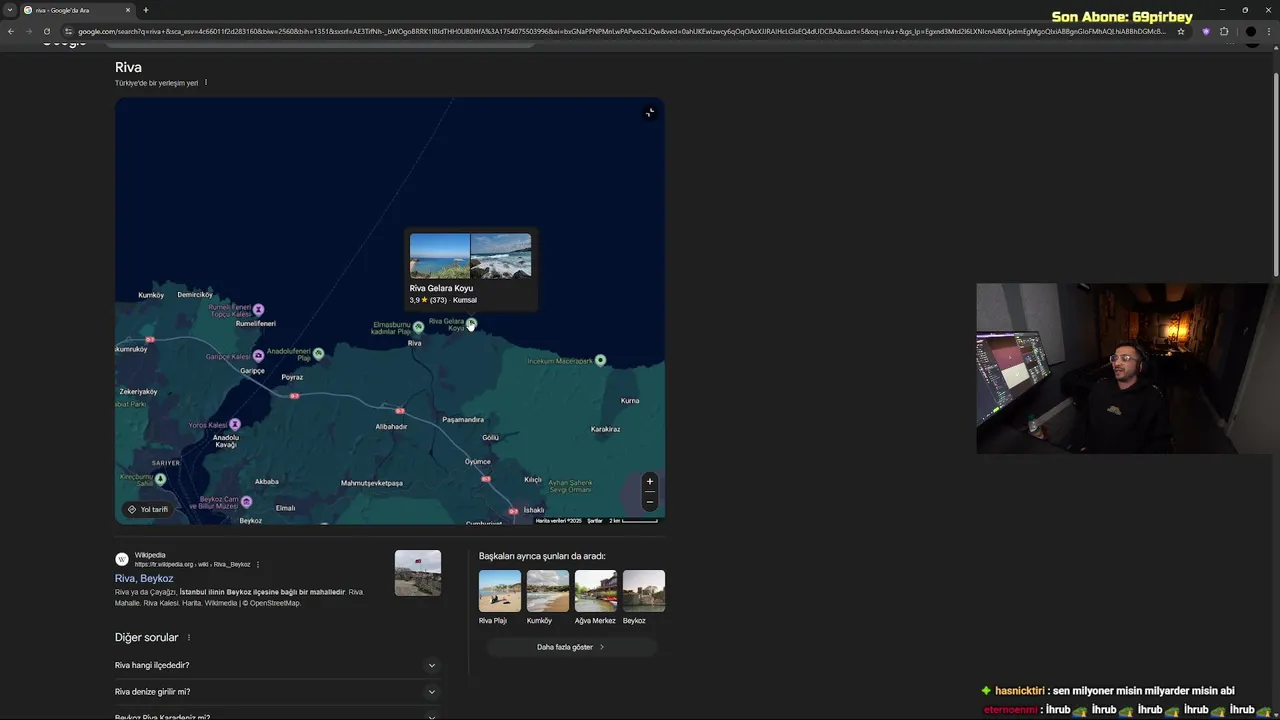Image resolution: width=1280 pixels, height=720 pixels.
Task: Expand 'Riva hangi ilçededir?' question
Action: [277, 665]
